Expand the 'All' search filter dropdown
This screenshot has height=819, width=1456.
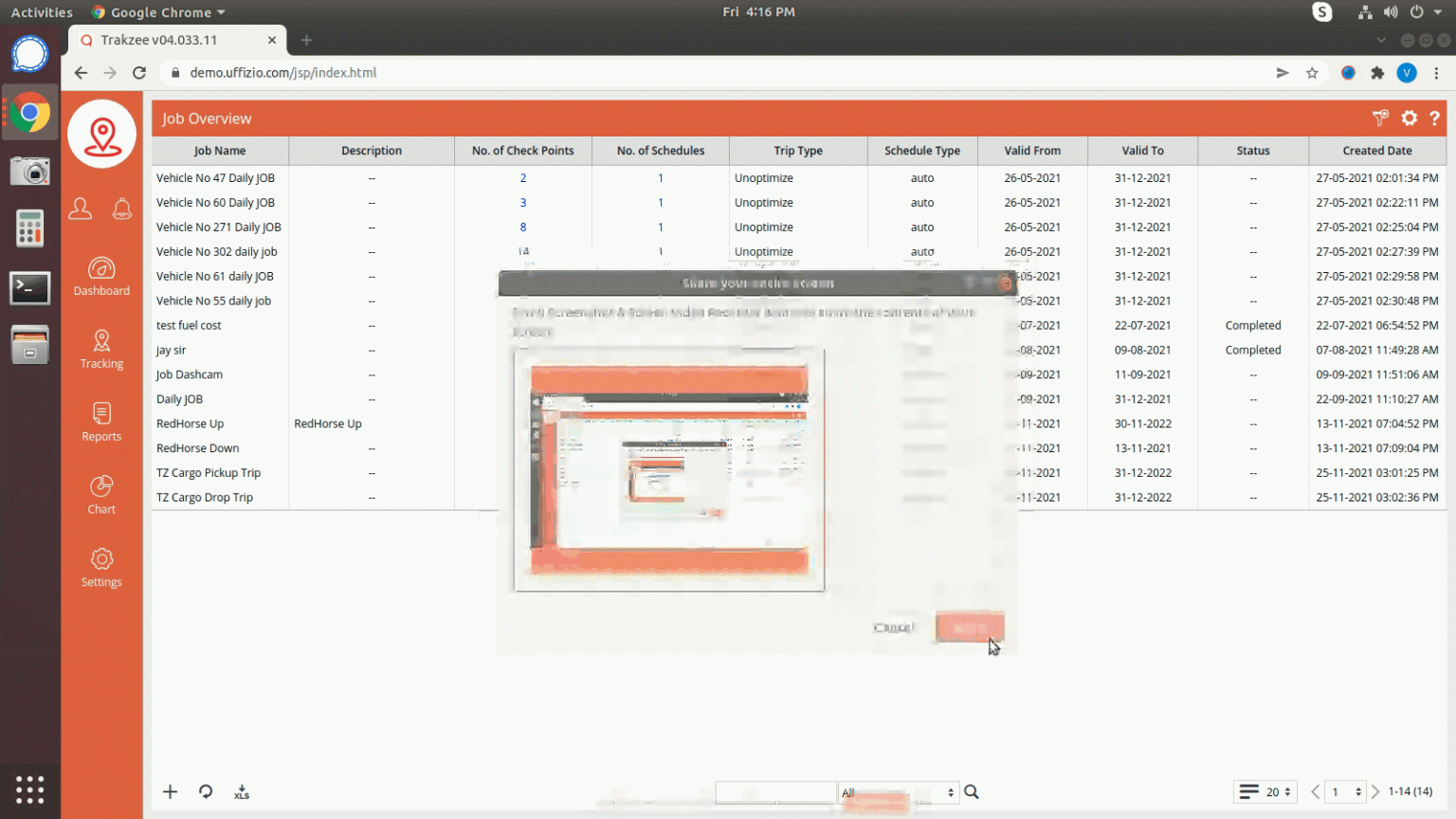coord(898,792)
